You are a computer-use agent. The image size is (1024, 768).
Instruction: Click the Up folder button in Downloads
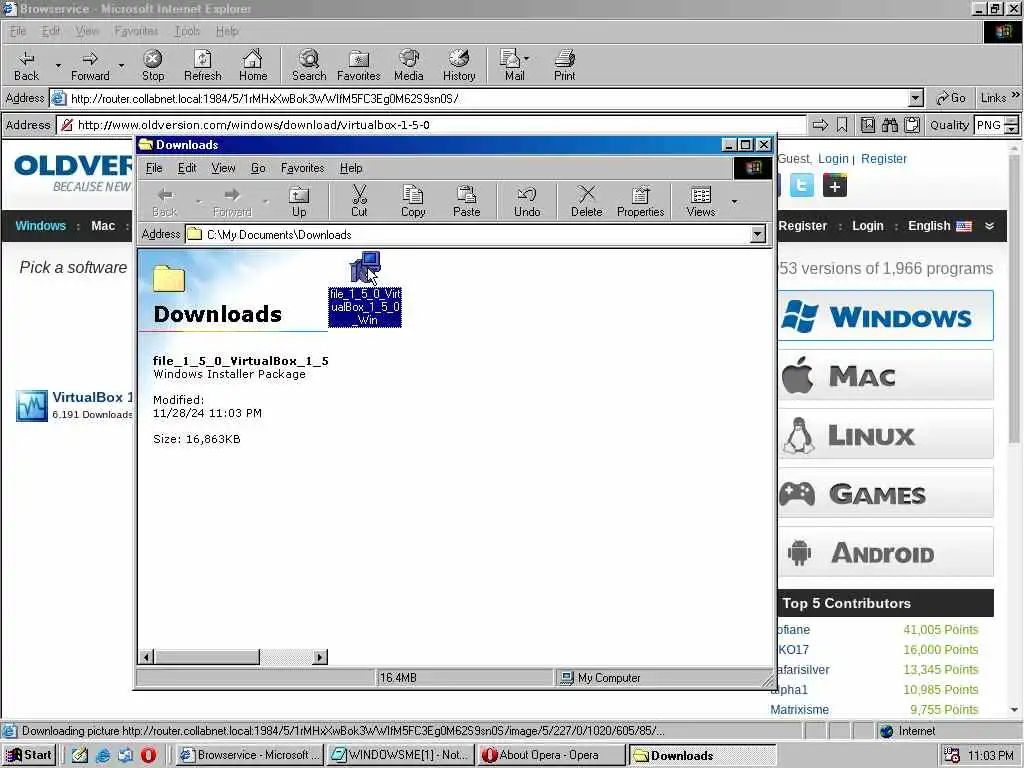[x=299, y=201]
